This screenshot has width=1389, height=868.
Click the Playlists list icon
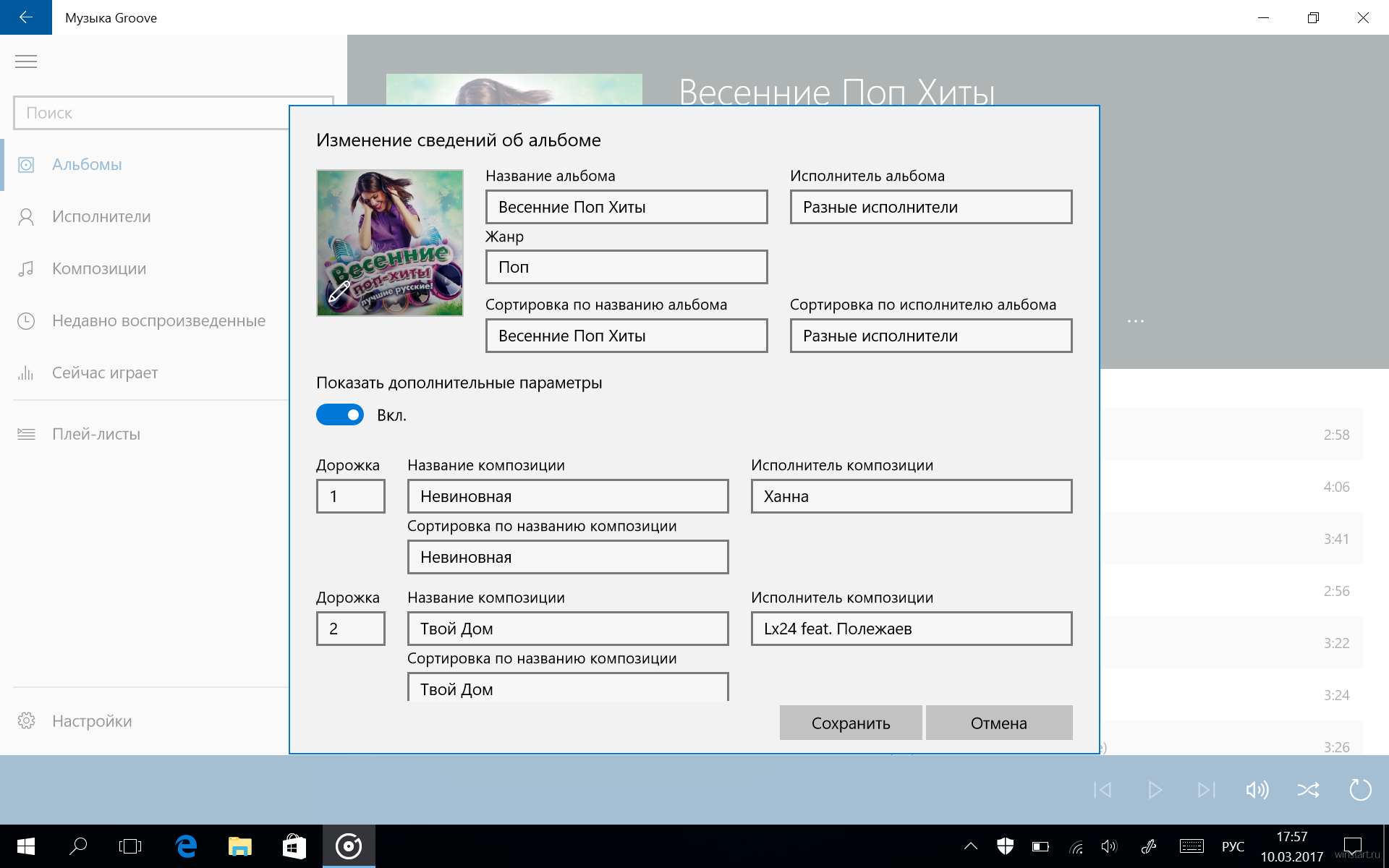coord(26,434)
